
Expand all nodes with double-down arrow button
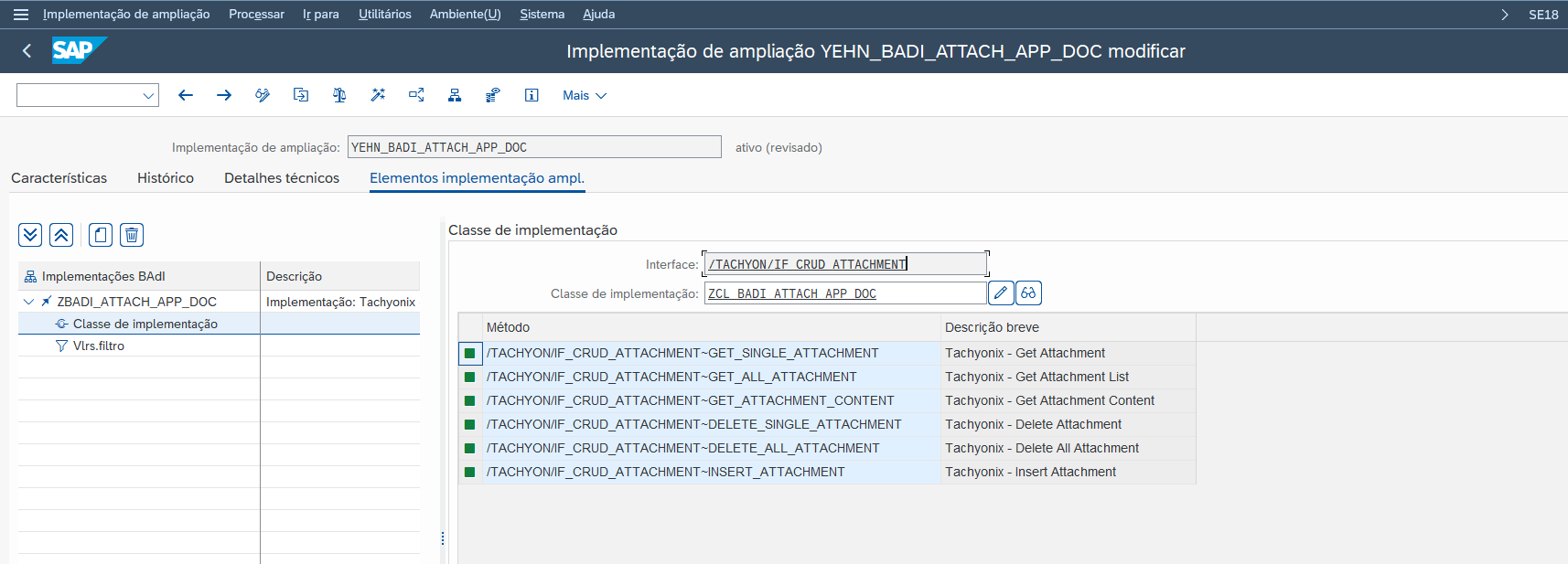pos(30,235)
